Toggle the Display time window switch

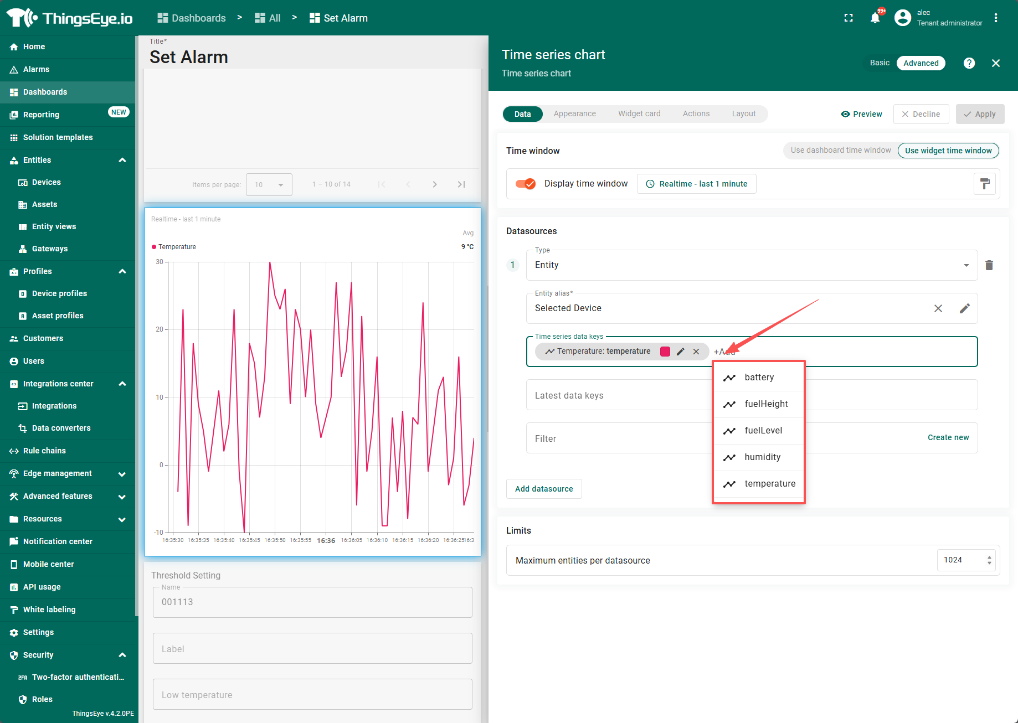point(525,184)
